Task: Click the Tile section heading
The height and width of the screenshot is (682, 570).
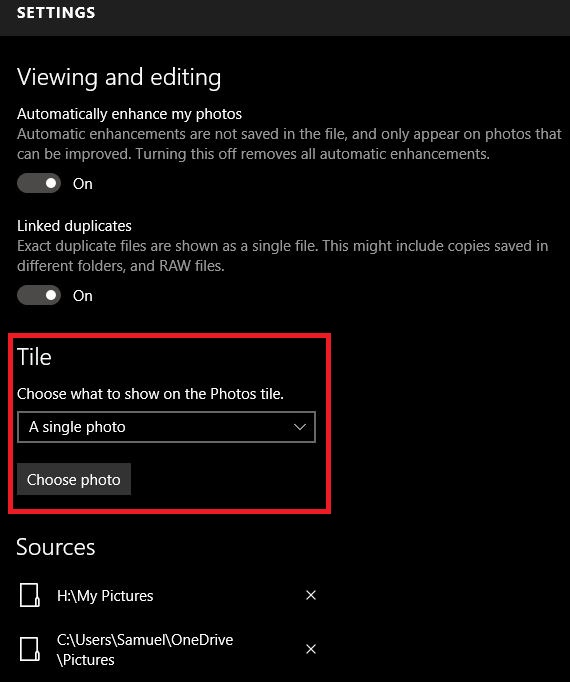Action: pyautogui.click(x=34, y=357)
